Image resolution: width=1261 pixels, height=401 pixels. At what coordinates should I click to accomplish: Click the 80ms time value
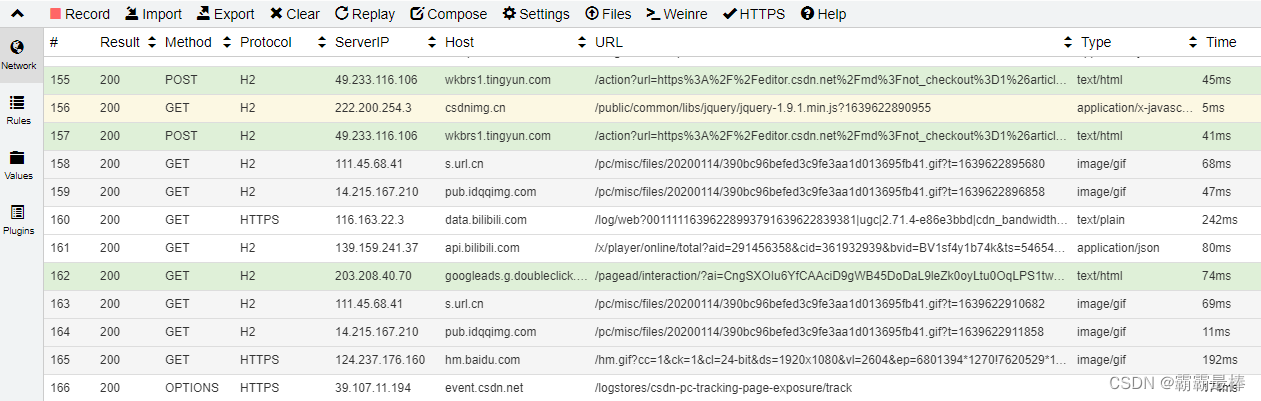1216,248
